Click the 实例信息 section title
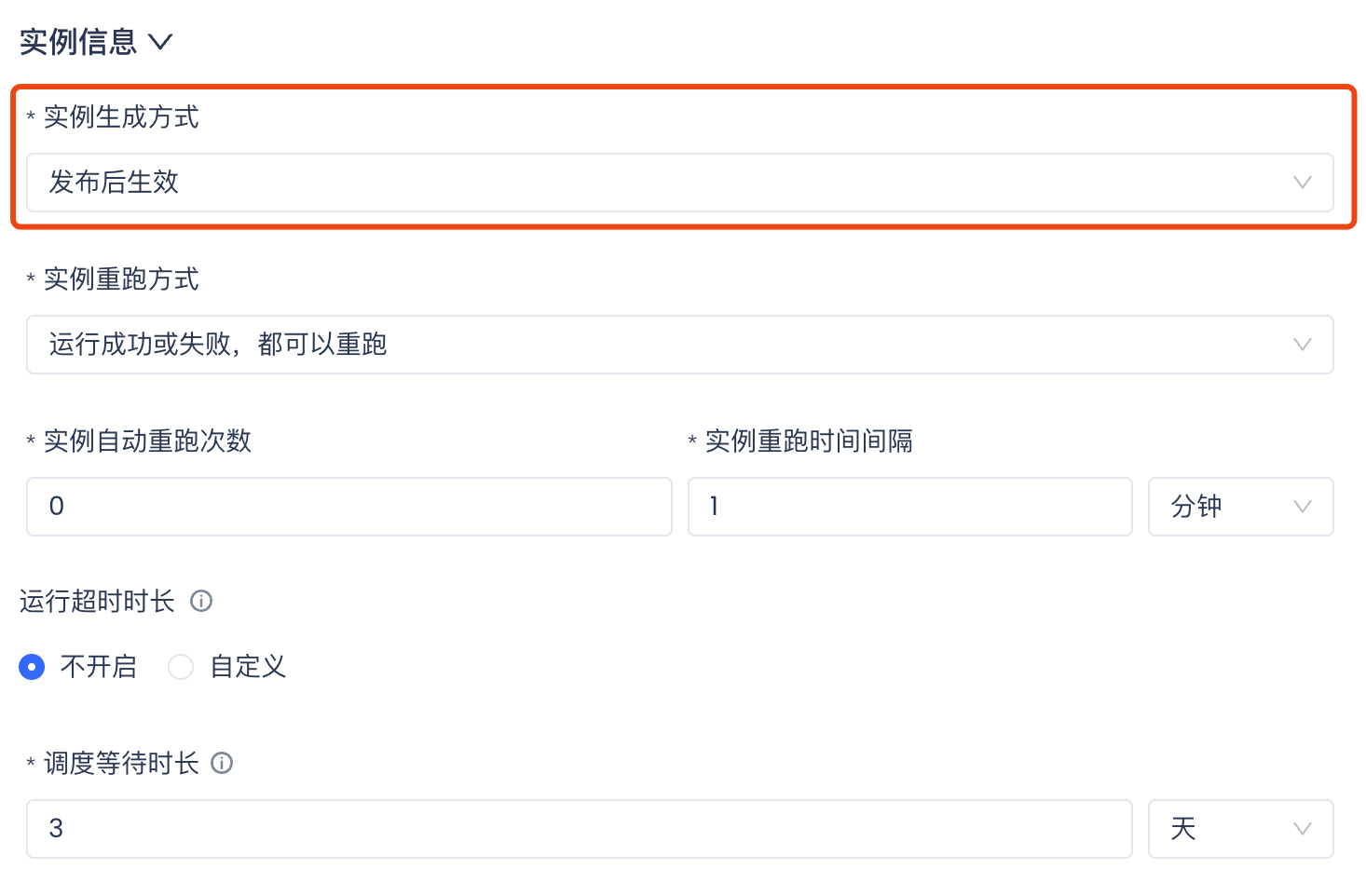 point(78,42)
